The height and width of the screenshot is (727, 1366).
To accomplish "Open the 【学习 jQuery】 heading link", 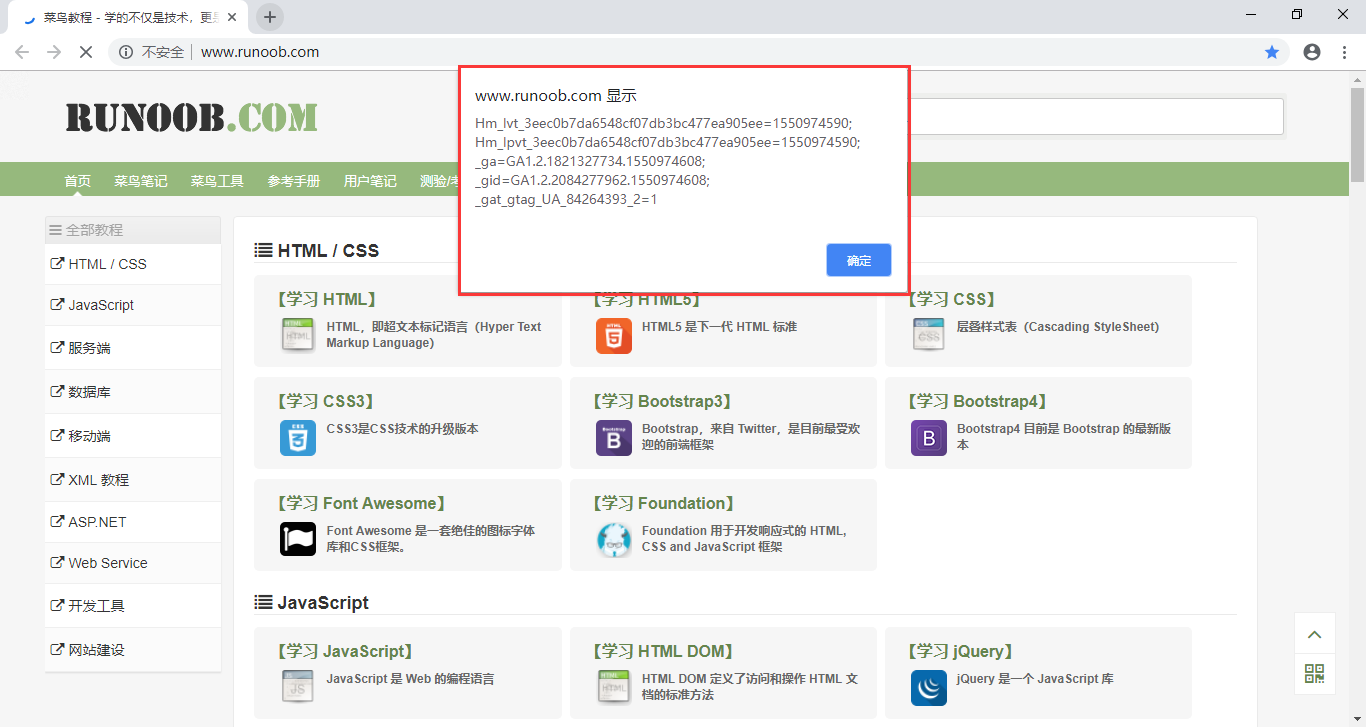I will (960, 651).
